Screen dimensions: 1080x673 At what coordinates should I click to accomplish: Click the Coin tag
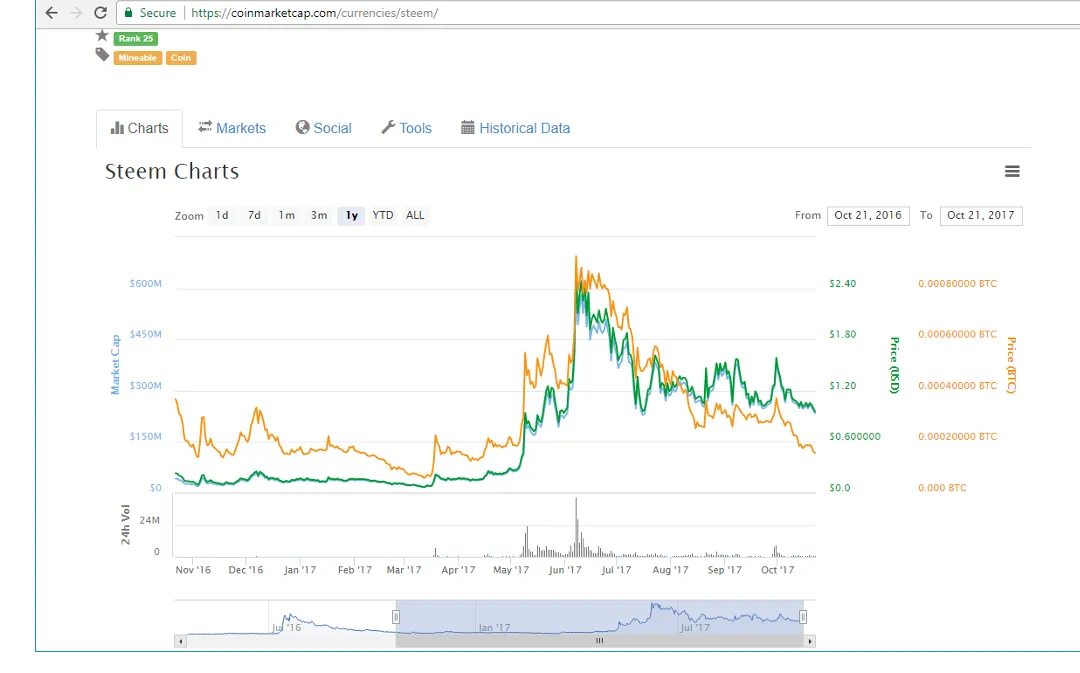[x=181, y=58]
